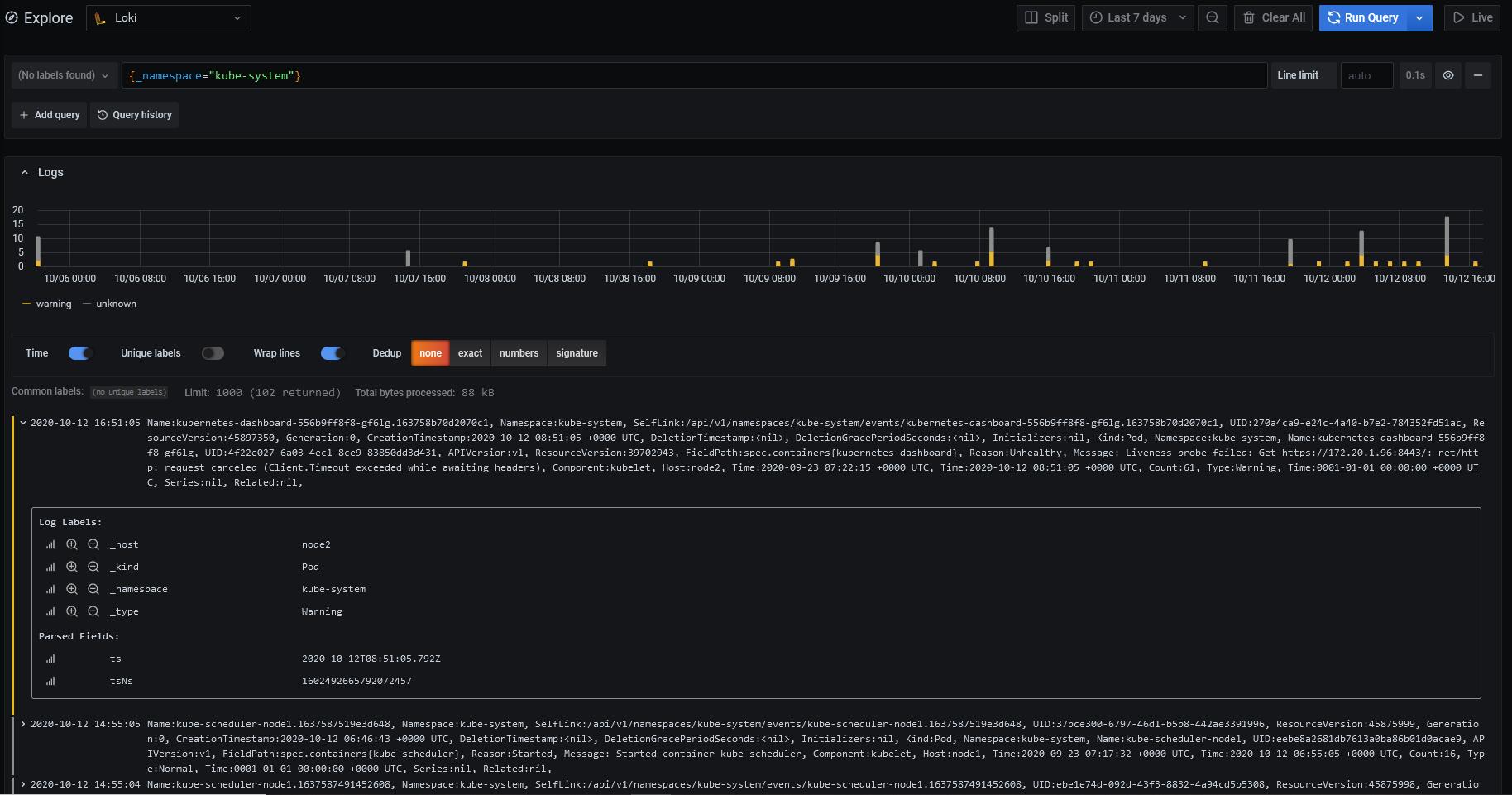Click the ts value 2020-10-12T08:51:05.792Z
The image size is (1512, 795).
[371, 659]
